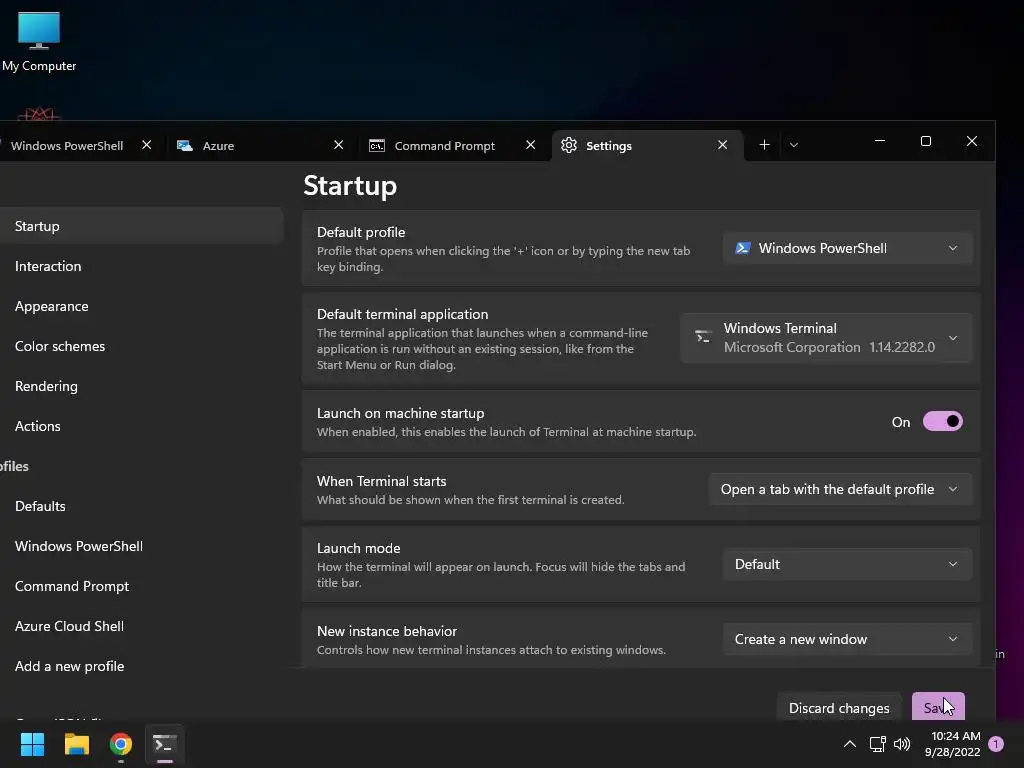1024x768 pixels.
Task: Open Google Chrome from taskbar
Action: pos(121,744)
